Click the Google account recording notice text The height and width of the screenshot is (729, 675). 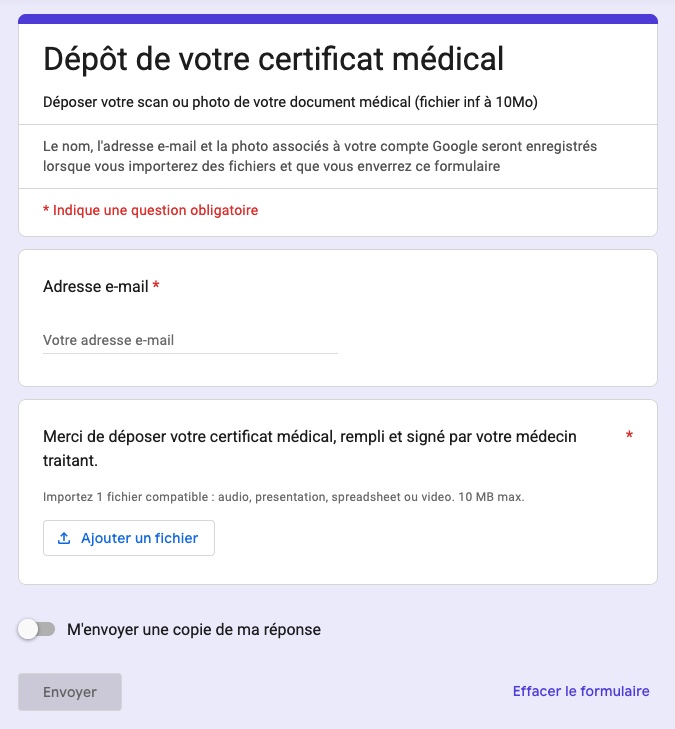pos(320,156)
